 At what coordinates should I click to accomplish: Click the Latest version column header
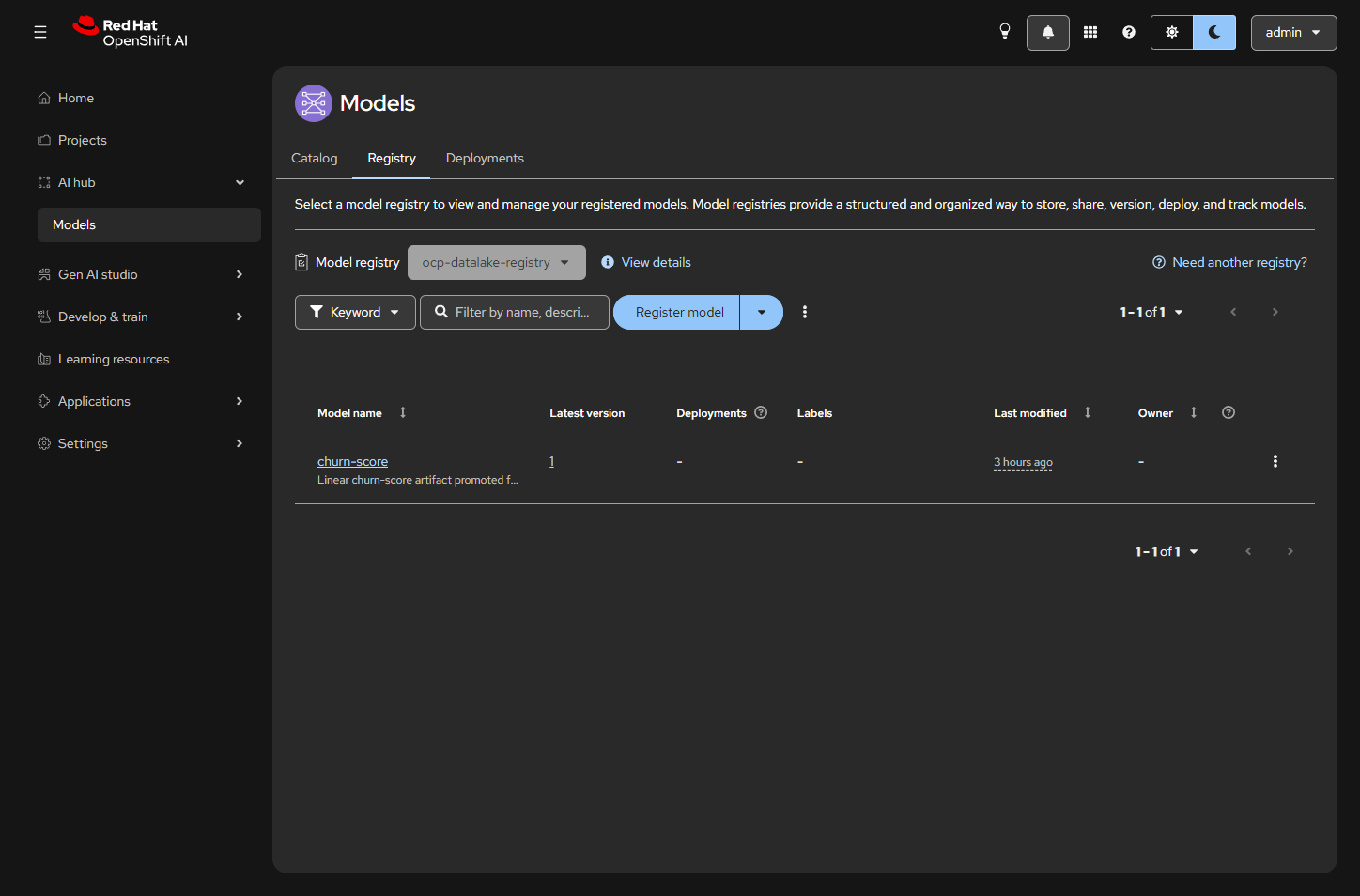click(x=587, y=412)
